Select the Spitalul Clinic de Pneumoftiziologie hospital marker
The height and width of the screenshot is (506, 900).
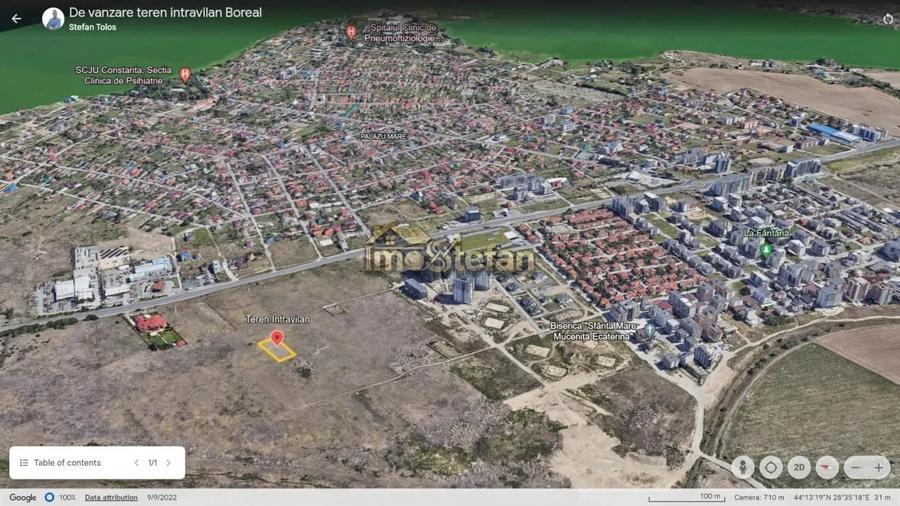point(351,32)
